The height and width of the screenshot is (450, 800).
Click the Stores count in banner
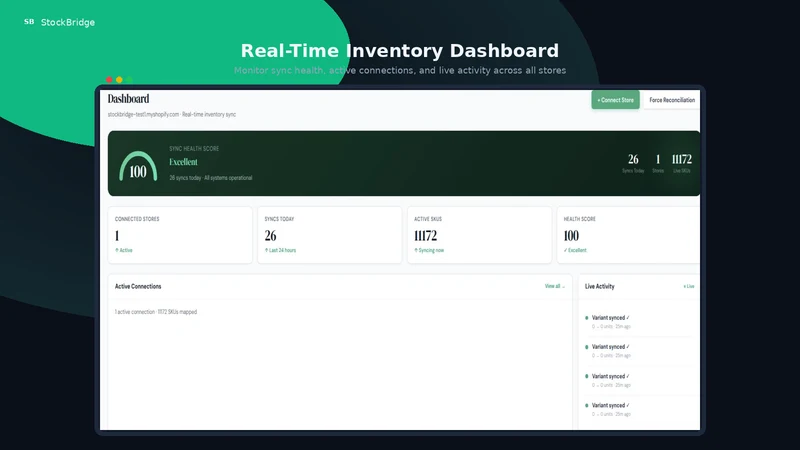click(x=658, y=163)
